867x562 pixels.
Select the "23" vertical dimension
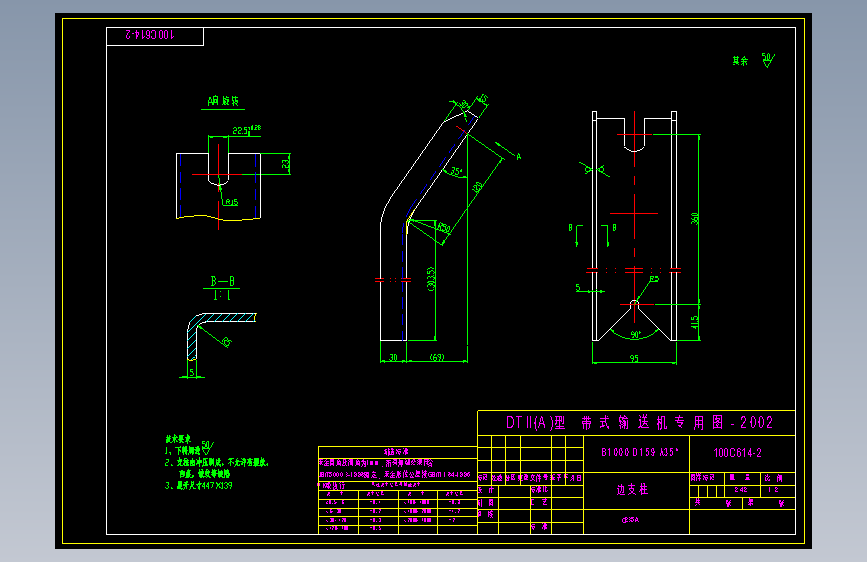[285, 164]
